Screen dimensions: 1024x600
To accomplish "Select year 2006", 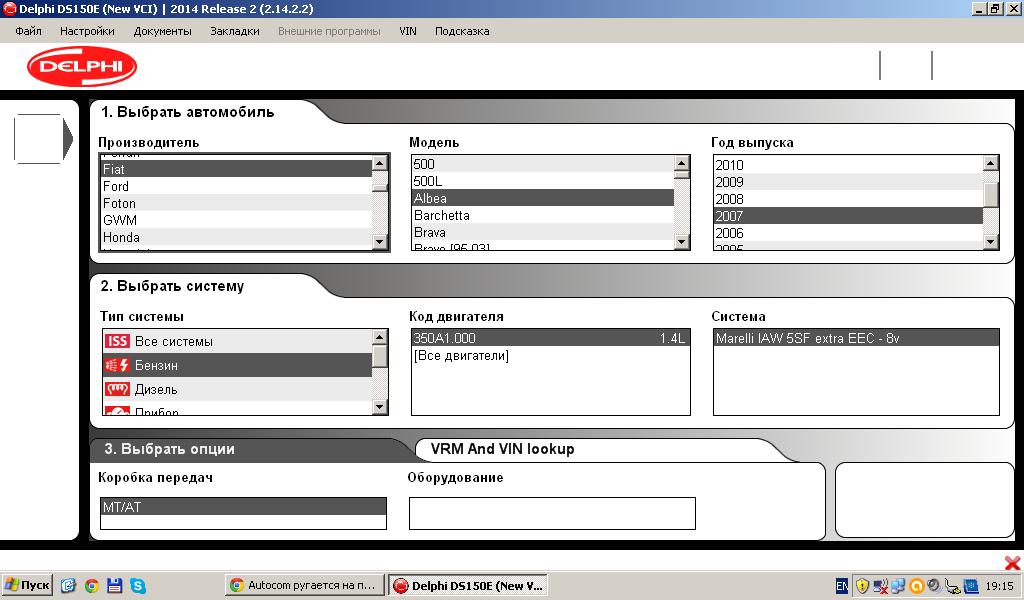I will (x=848, y=233).
